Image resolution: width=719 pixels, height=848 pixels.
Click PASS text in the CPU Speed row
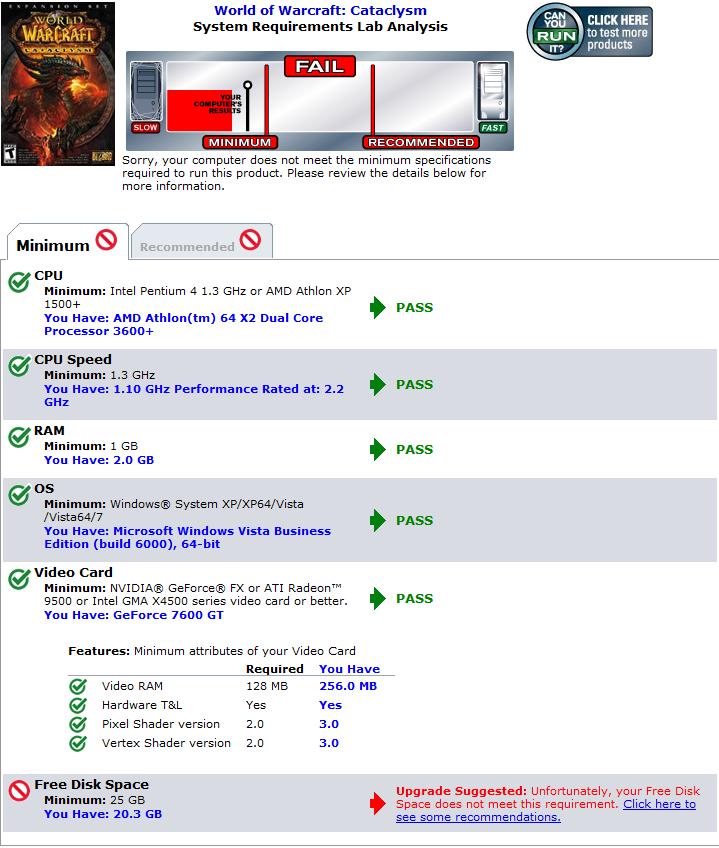coord(414,385)
